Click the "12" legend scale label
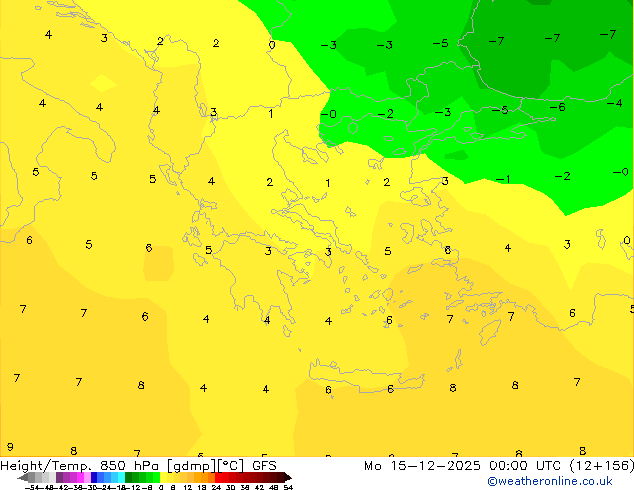 [x=188, y=488]
